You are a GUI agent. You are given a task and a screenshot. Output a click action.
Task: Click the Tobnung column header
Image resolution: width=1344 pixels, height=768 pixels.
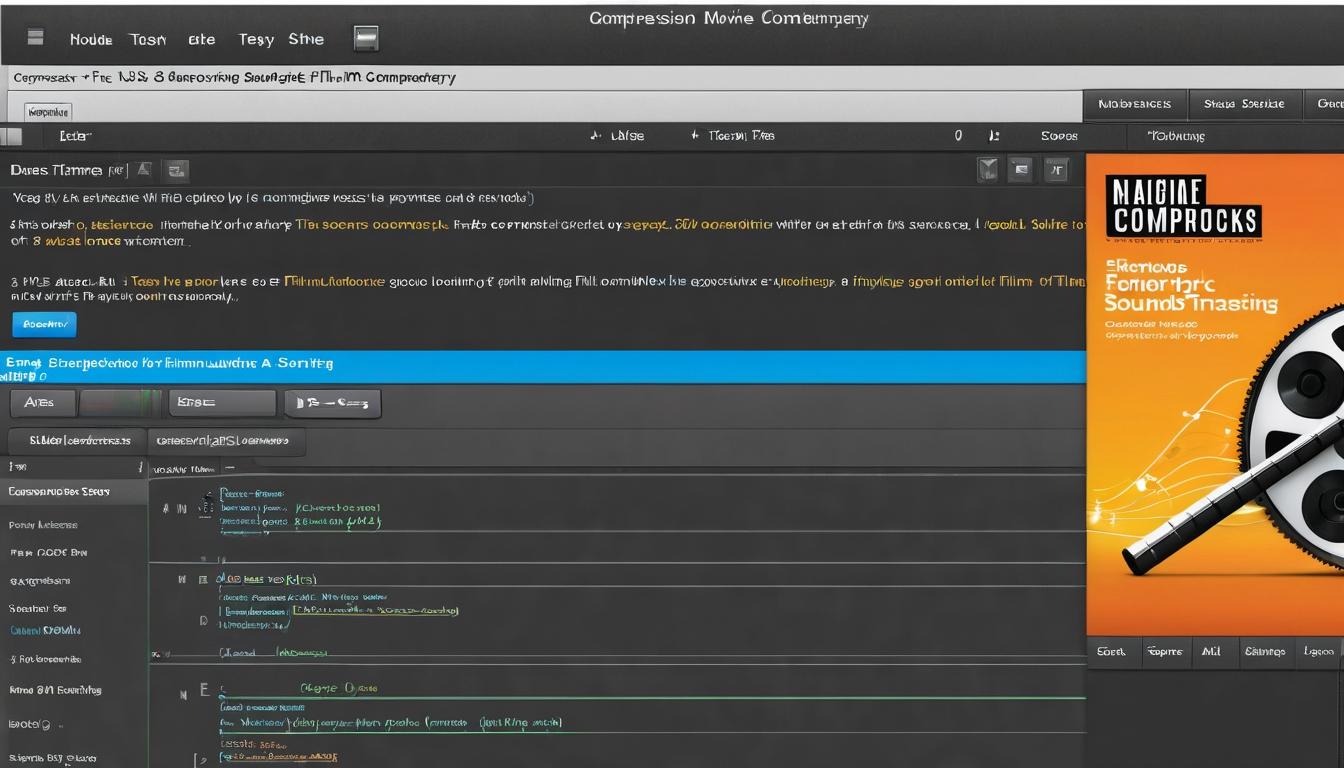pyautogui.click(x=1175, y=136)
